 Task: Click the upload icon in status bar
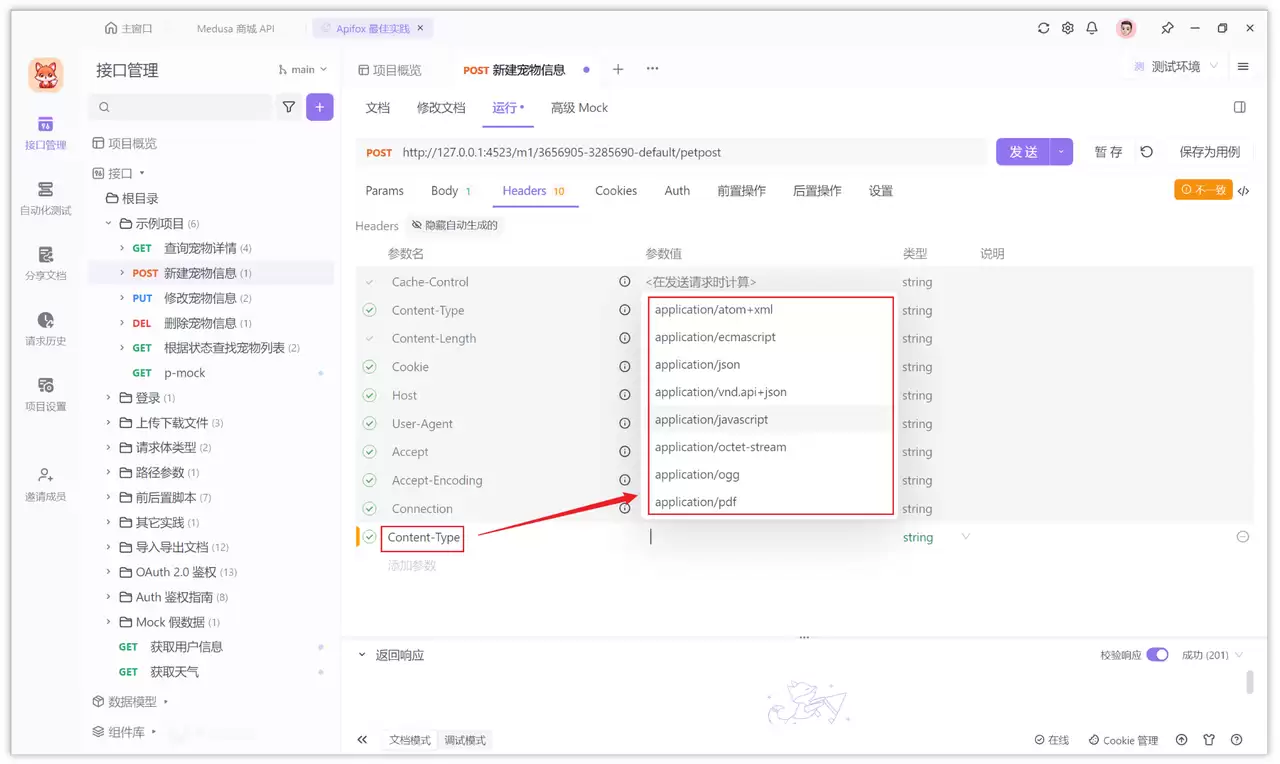click(x=1182, y=740)
